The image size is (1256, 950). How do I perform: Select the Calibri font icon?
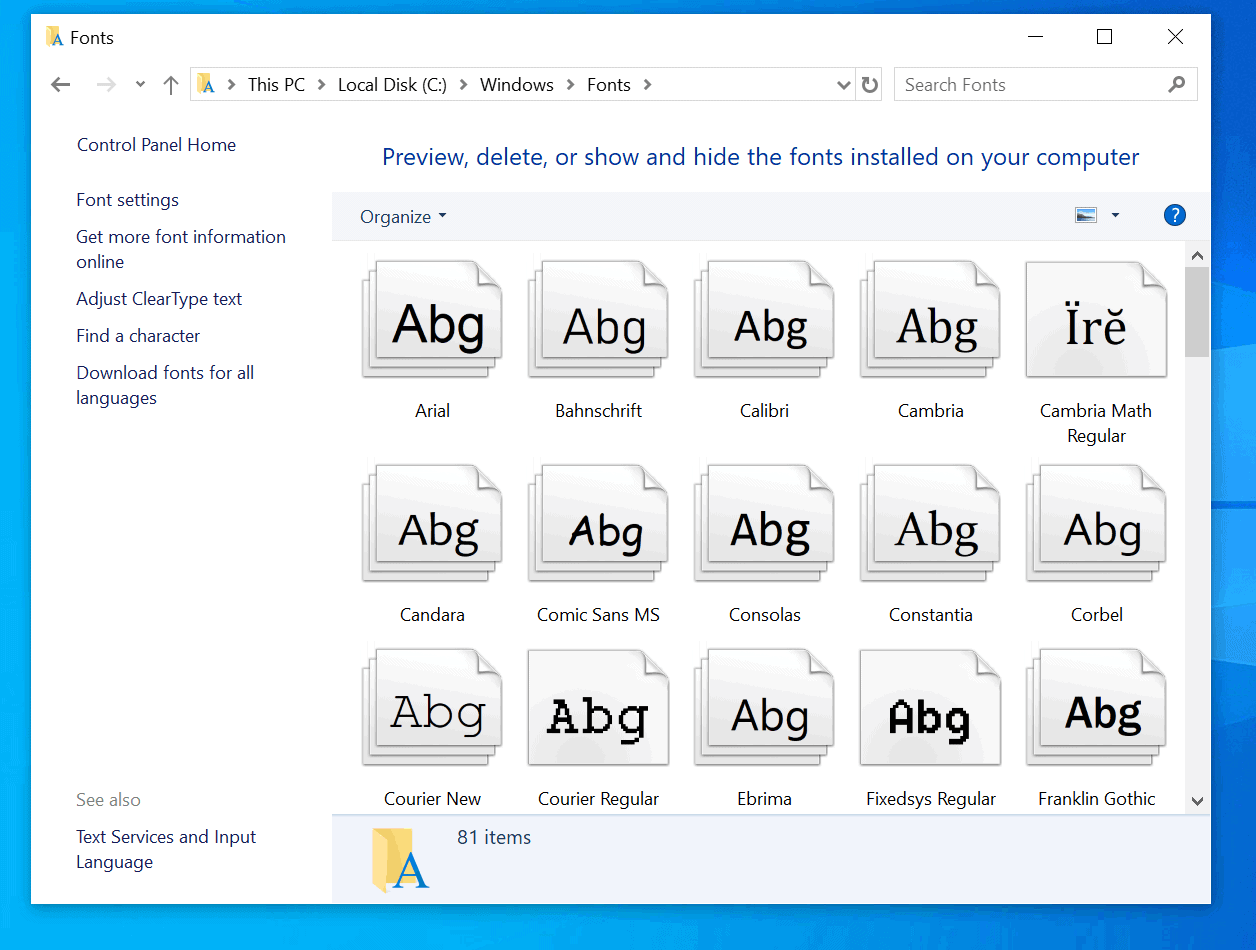coord(764,320)
